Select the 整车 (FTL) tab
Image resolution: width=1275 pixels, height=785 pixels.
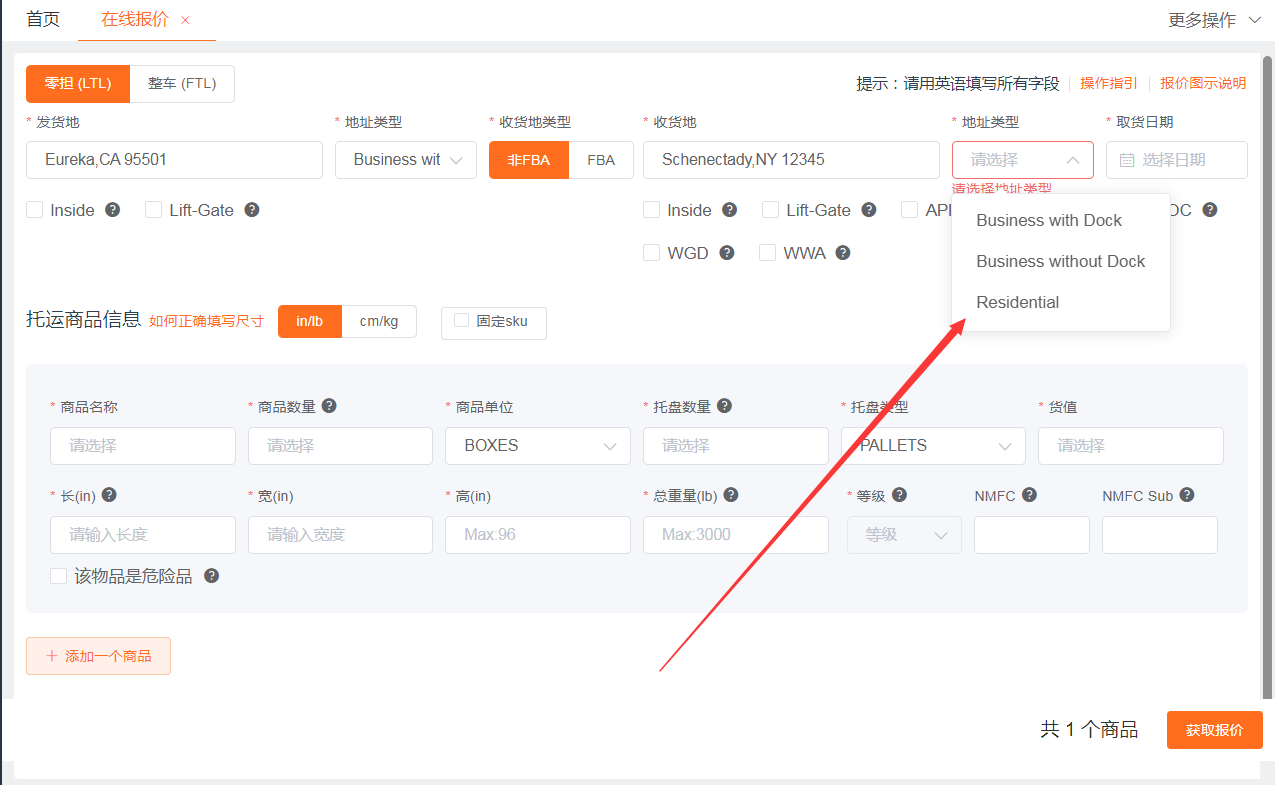coord(182,84)
